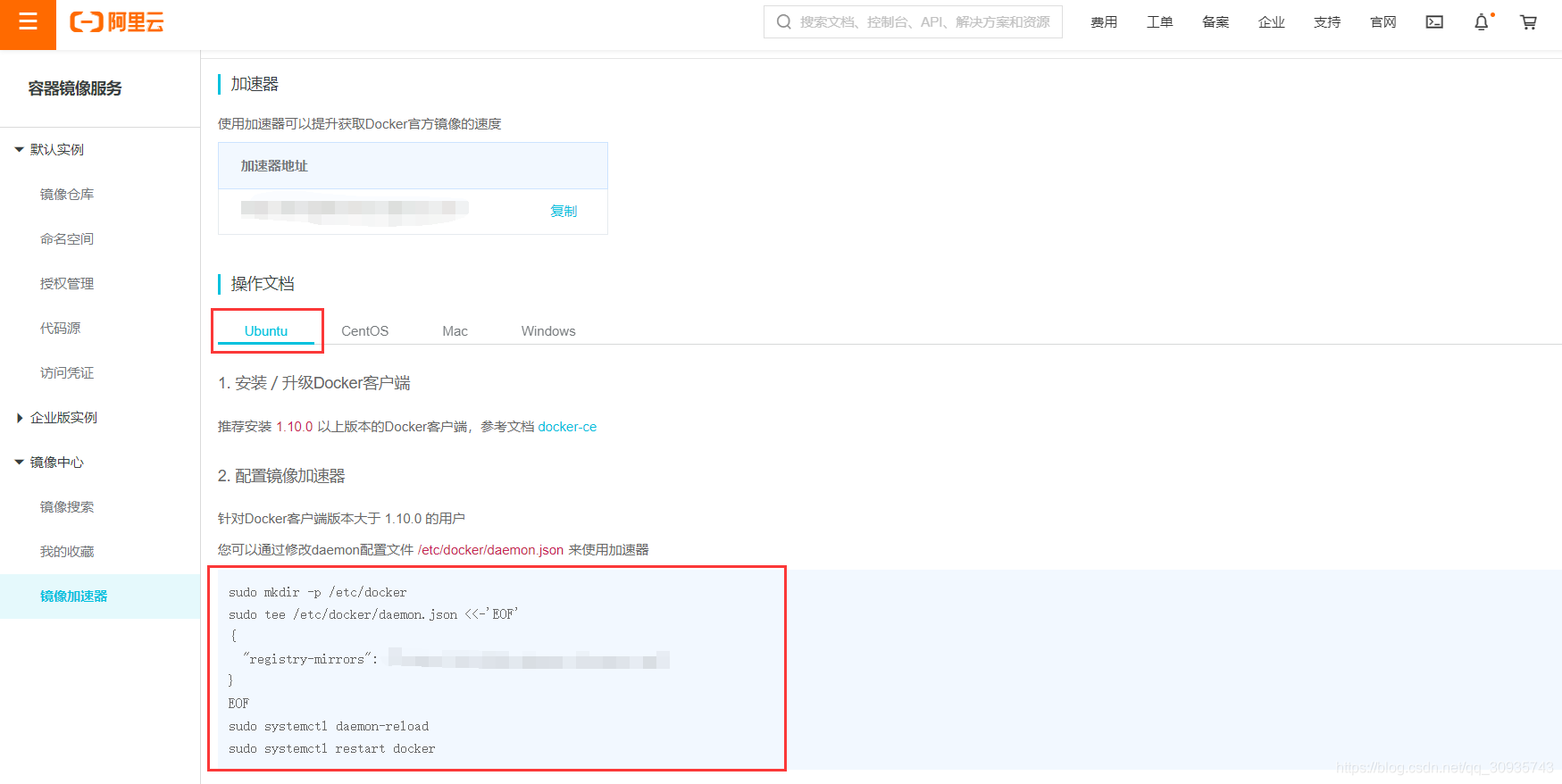Click 'sudo systemctl daemon-reload' line
The image size is (1562, 784).
tap(329, 726)
